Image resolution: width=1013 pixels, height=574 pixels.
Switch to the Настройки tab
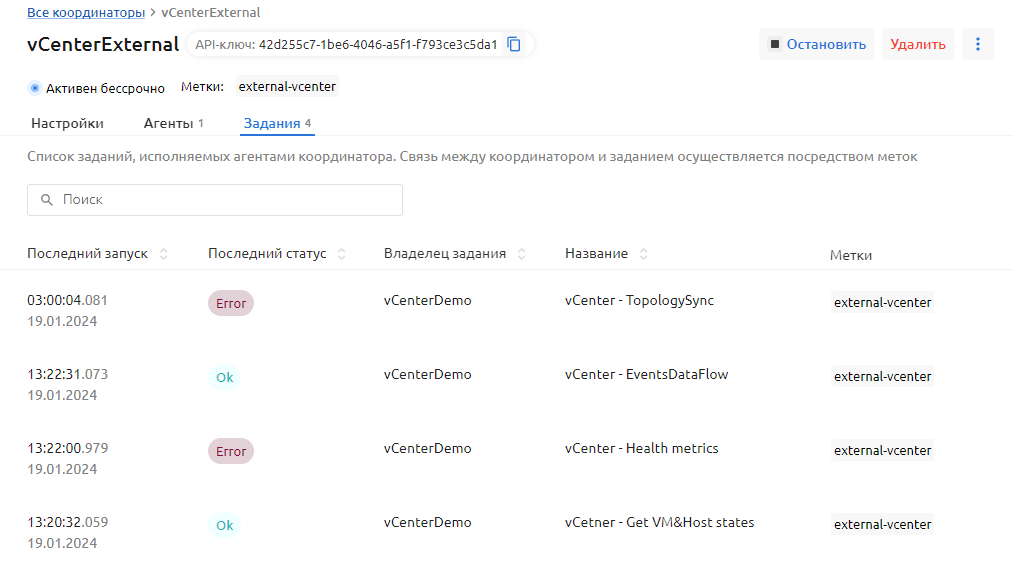tap(67, 124)
